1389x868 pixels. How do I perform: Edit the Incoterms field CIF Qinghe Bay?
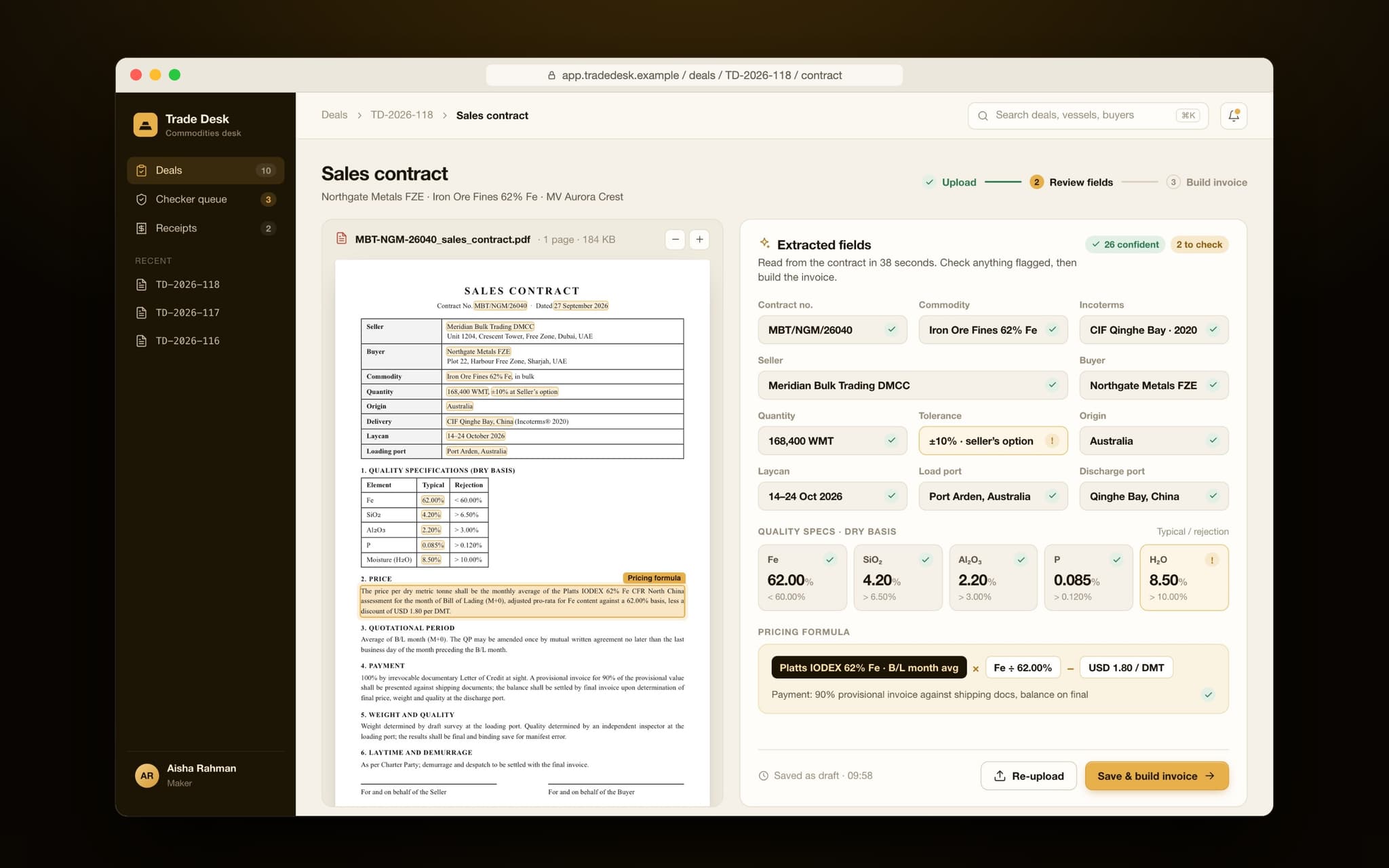[x=1154, y=330]
